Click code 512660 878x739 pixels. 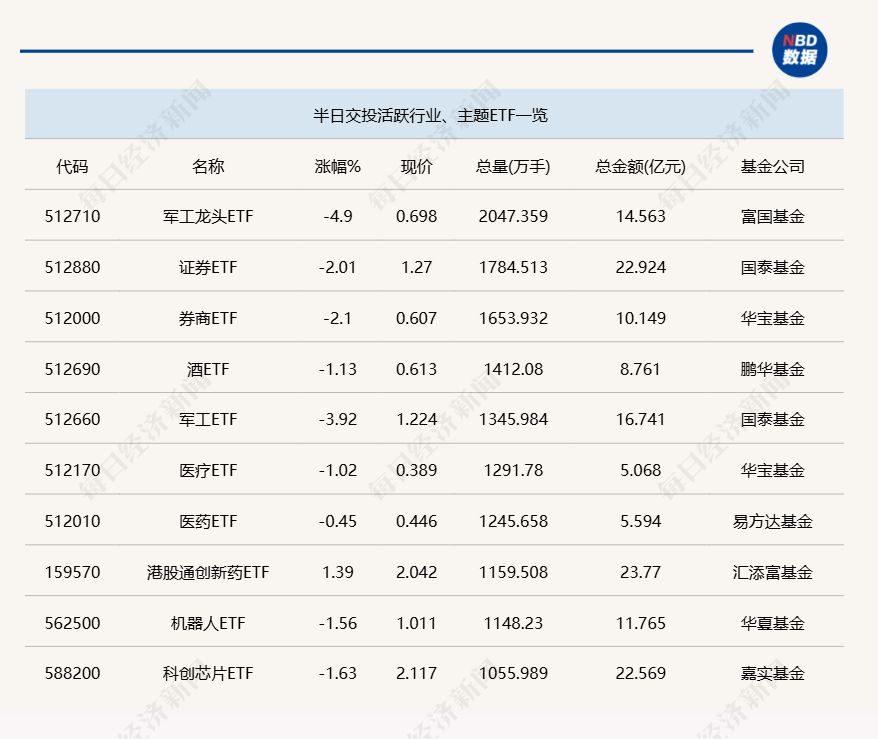[73, 419]
